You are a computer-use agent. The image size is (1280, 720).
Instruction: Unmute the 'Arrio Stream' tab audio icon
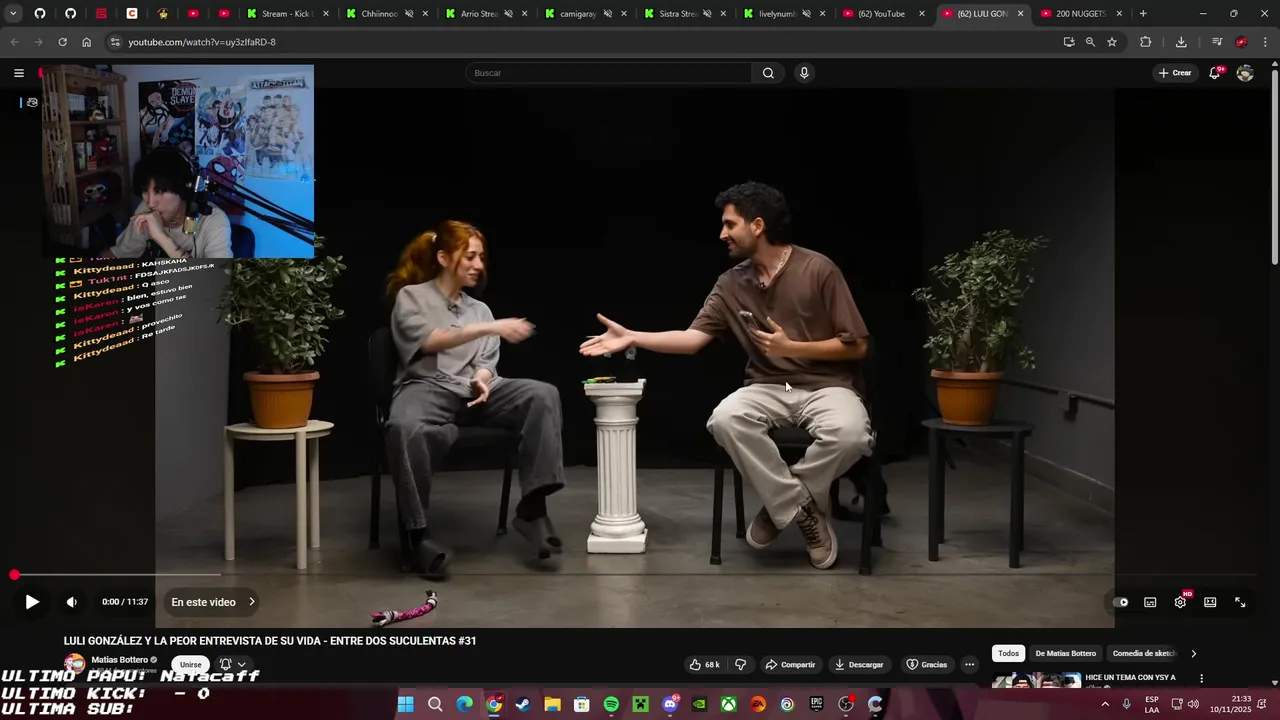pyautogui.click(x=508, y=14)
